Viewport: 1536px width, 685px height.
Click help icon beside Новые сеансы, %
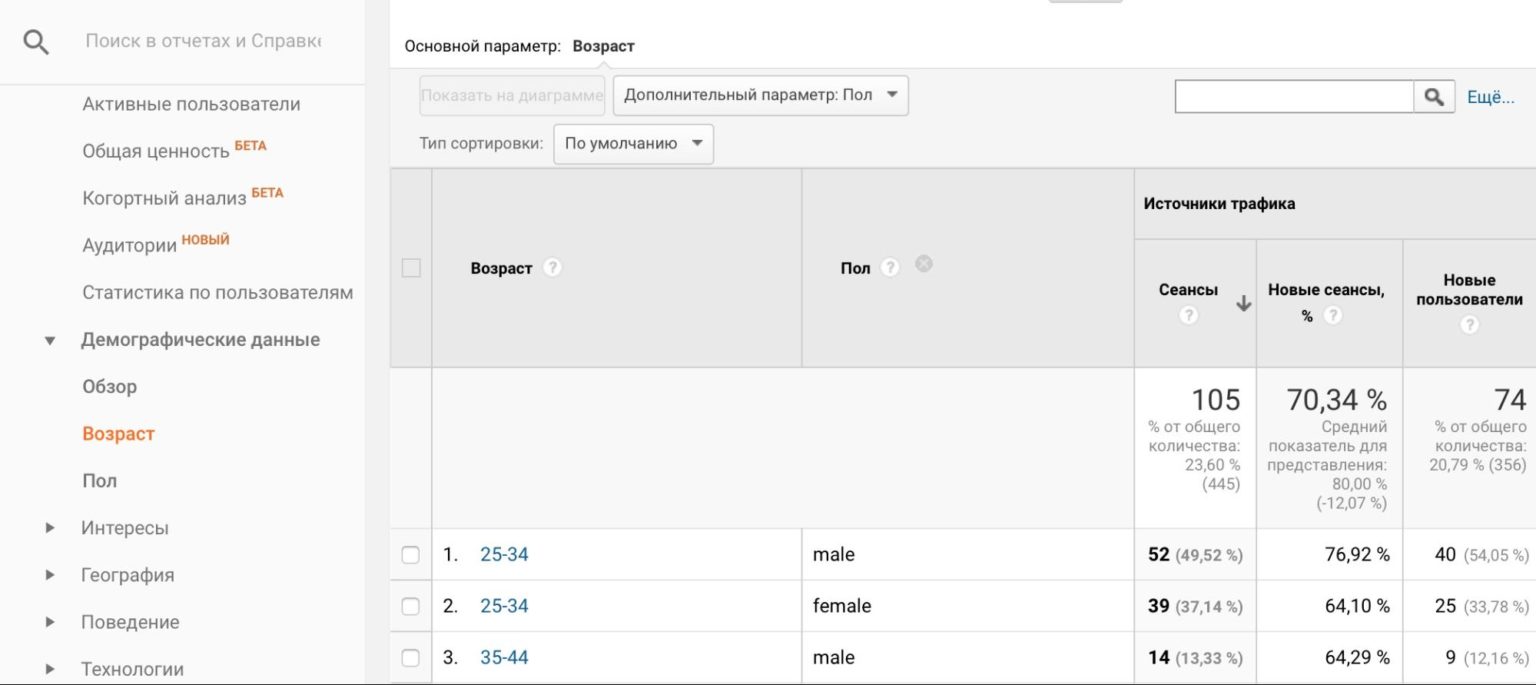(x=1332, y=315)
